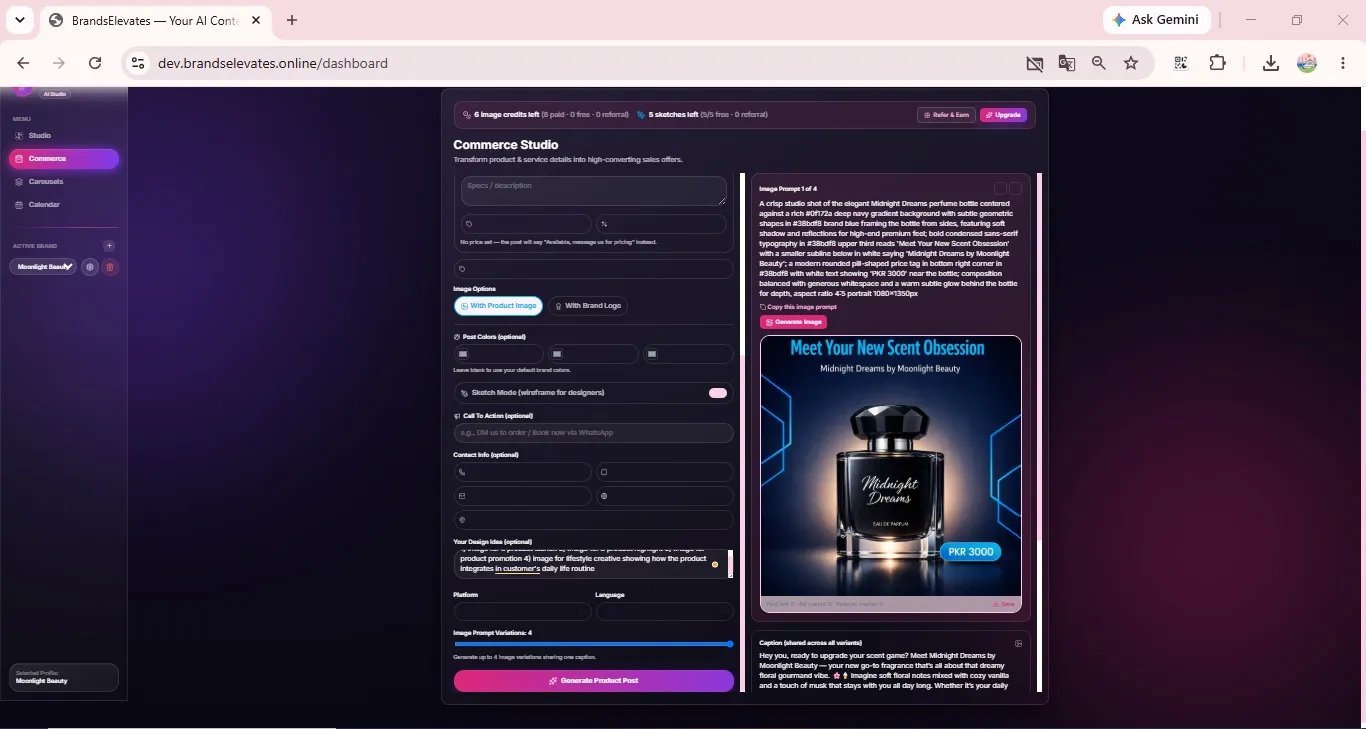Open the Chrome three-dot menu
This screenshot has height=729, width=1366.
[x=1343, y=63]
